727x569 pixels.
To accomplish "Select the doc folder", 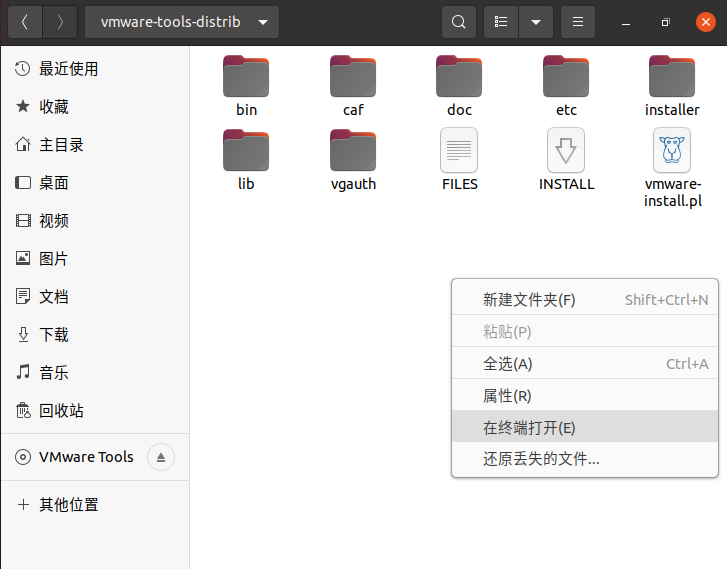I will tap(459, 86).
